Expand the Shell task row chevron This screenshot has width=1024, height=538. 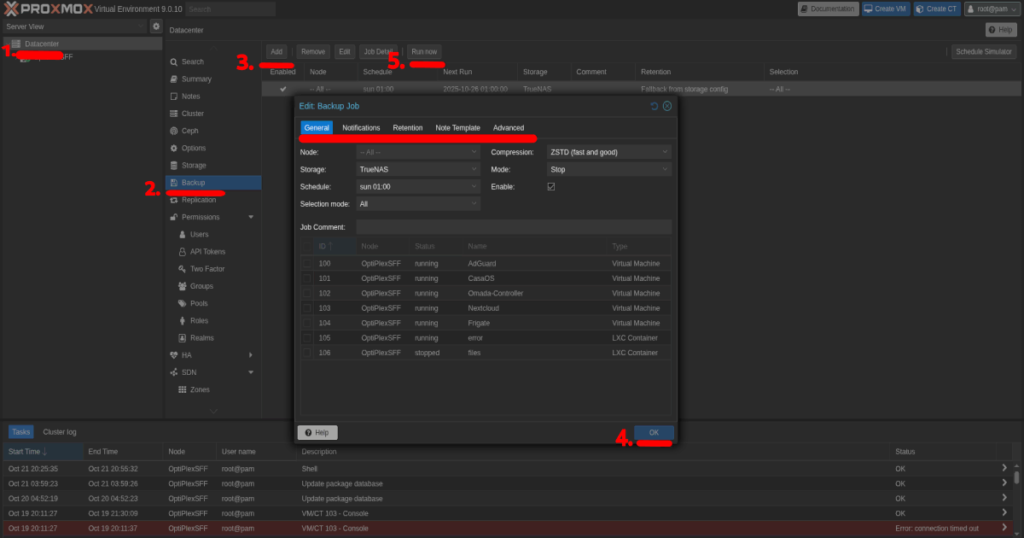pos(1004,467)
